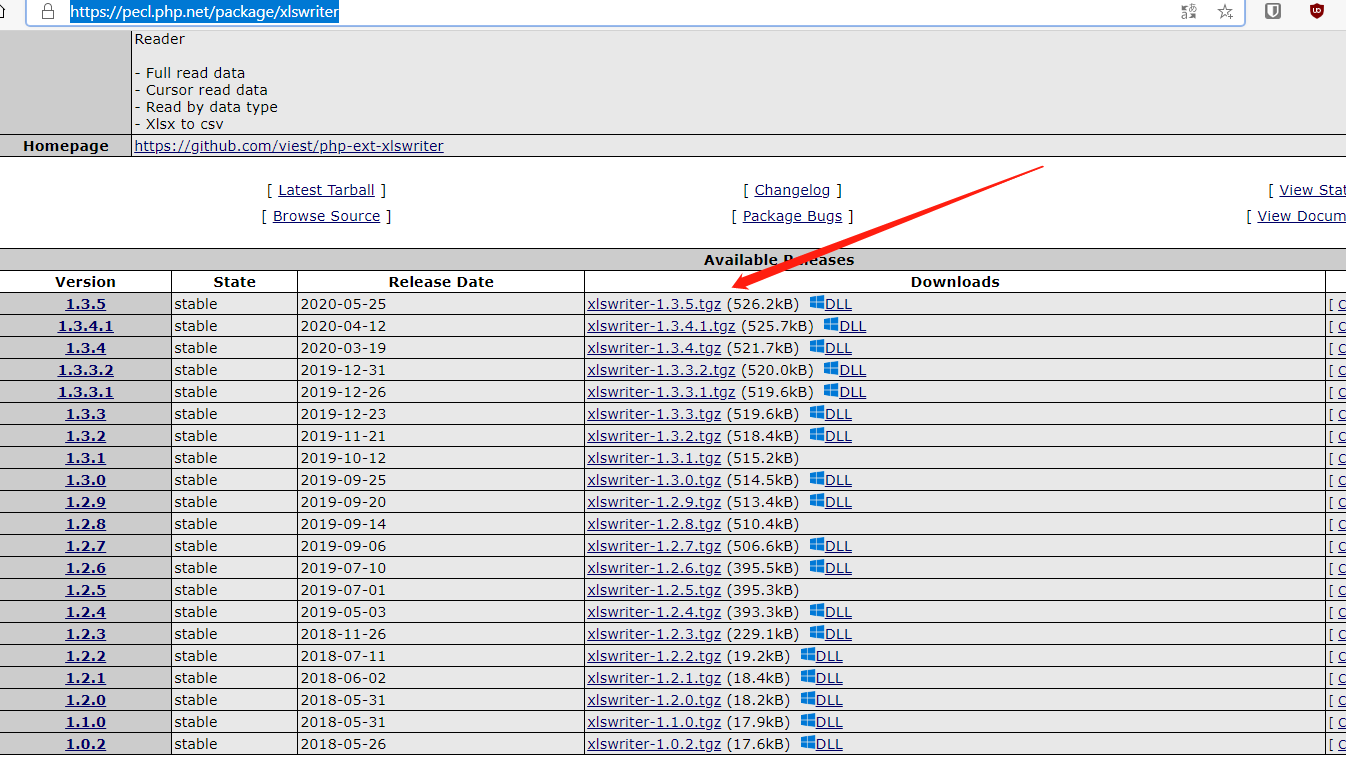Download xlswriter-1.2.9.tgz
1346x762 pixels.
[x=654, y=502]
